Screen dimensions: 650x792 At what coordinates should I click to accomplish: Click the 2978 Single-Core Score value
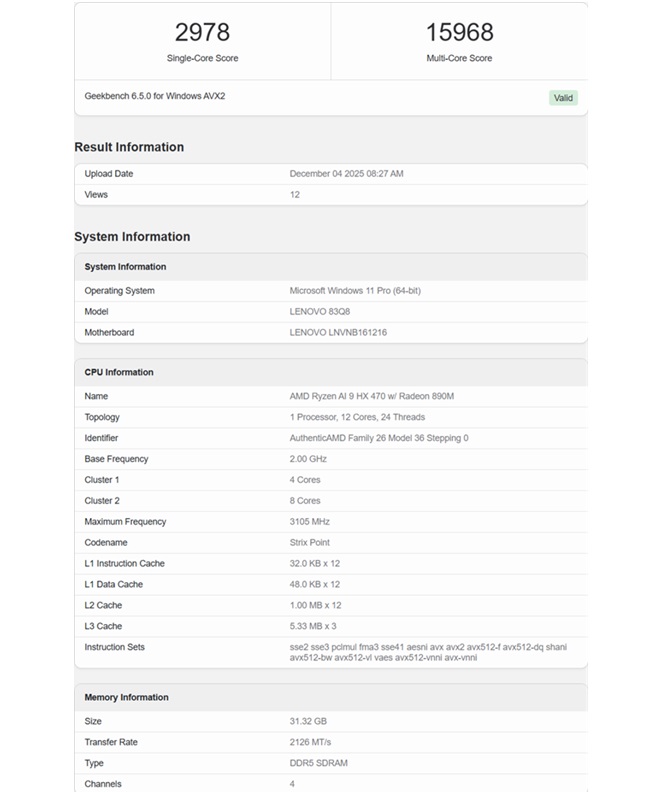coord(202,32)
